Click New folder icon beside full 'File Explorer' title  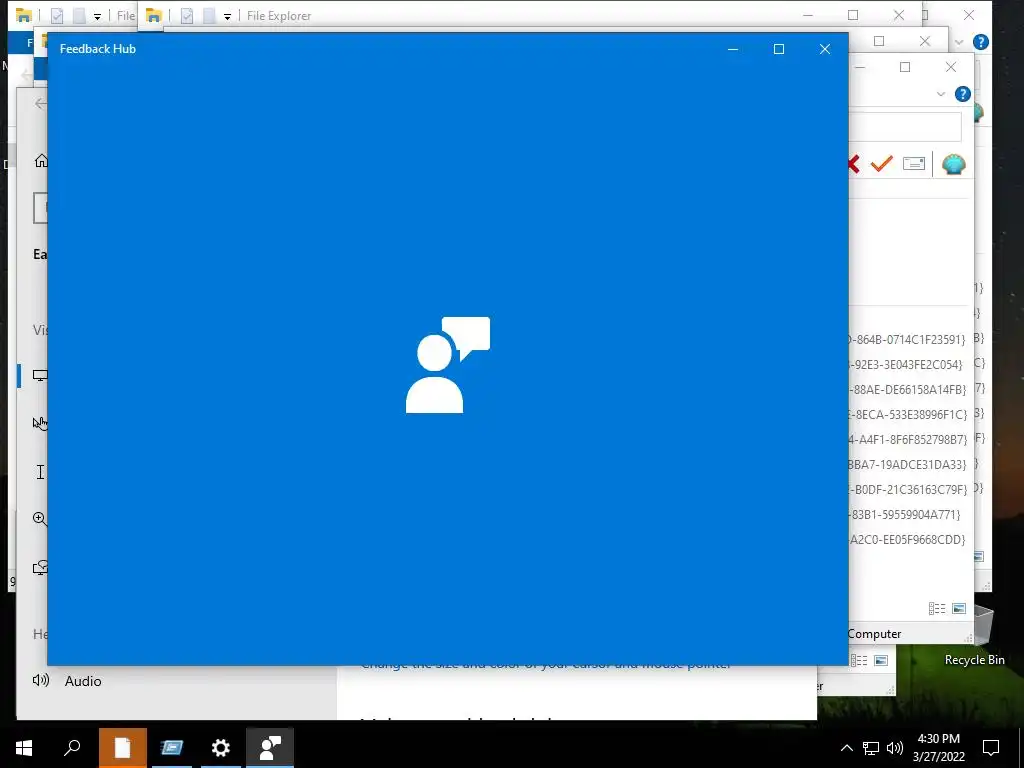(209, 16)
